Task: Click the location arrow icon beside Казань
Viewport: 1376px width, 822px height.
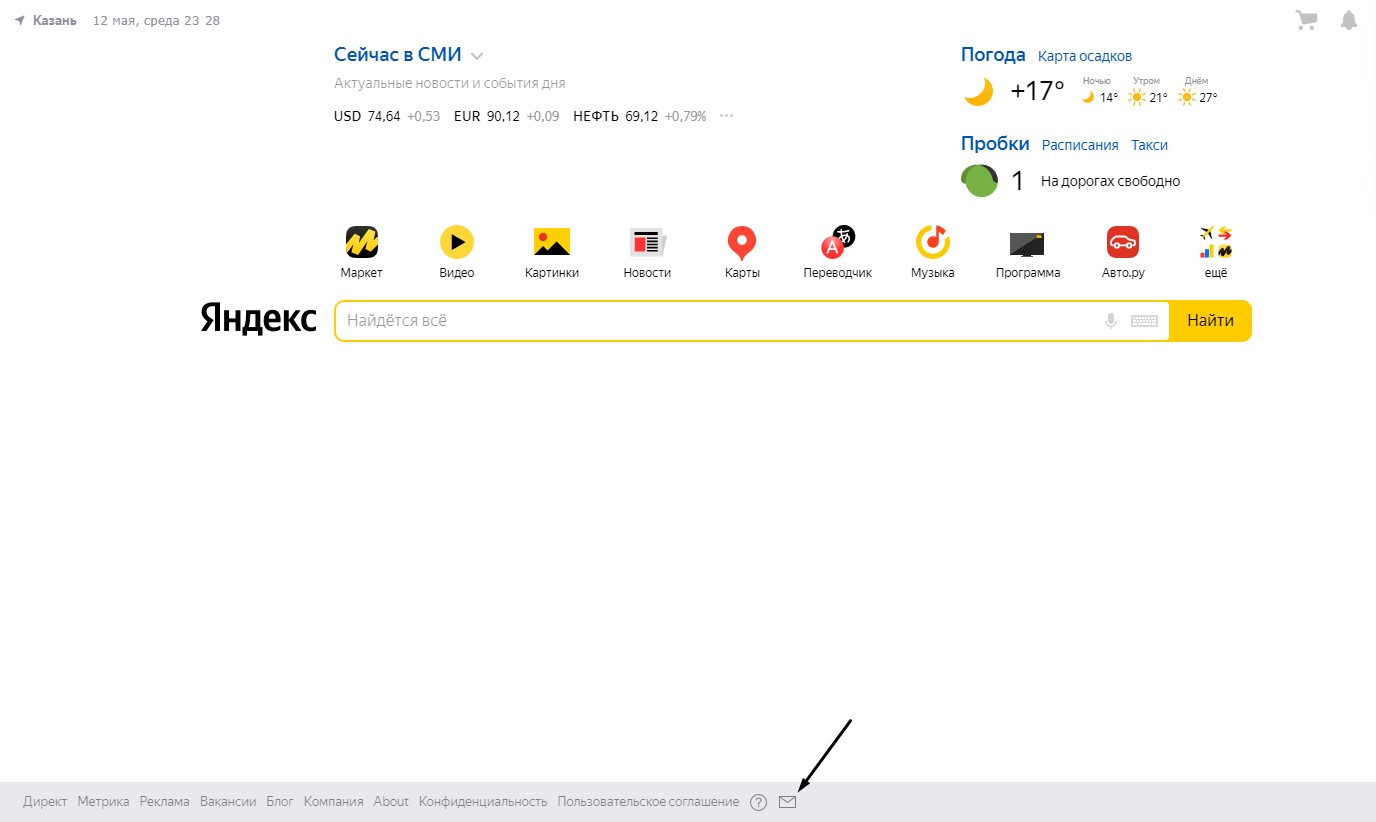Action: pyautogui.click(x=20, y=20)
